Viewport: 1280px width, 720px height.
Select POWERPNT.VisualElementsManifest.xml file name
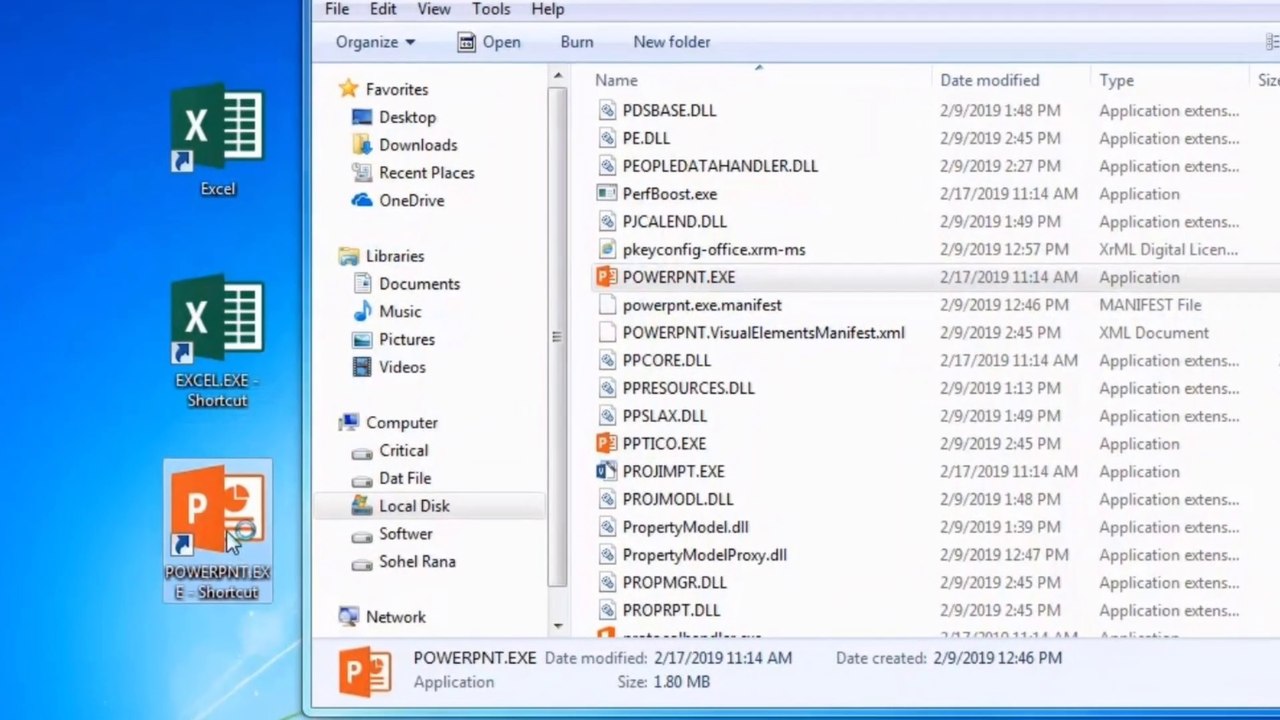[x=763, y=333]
